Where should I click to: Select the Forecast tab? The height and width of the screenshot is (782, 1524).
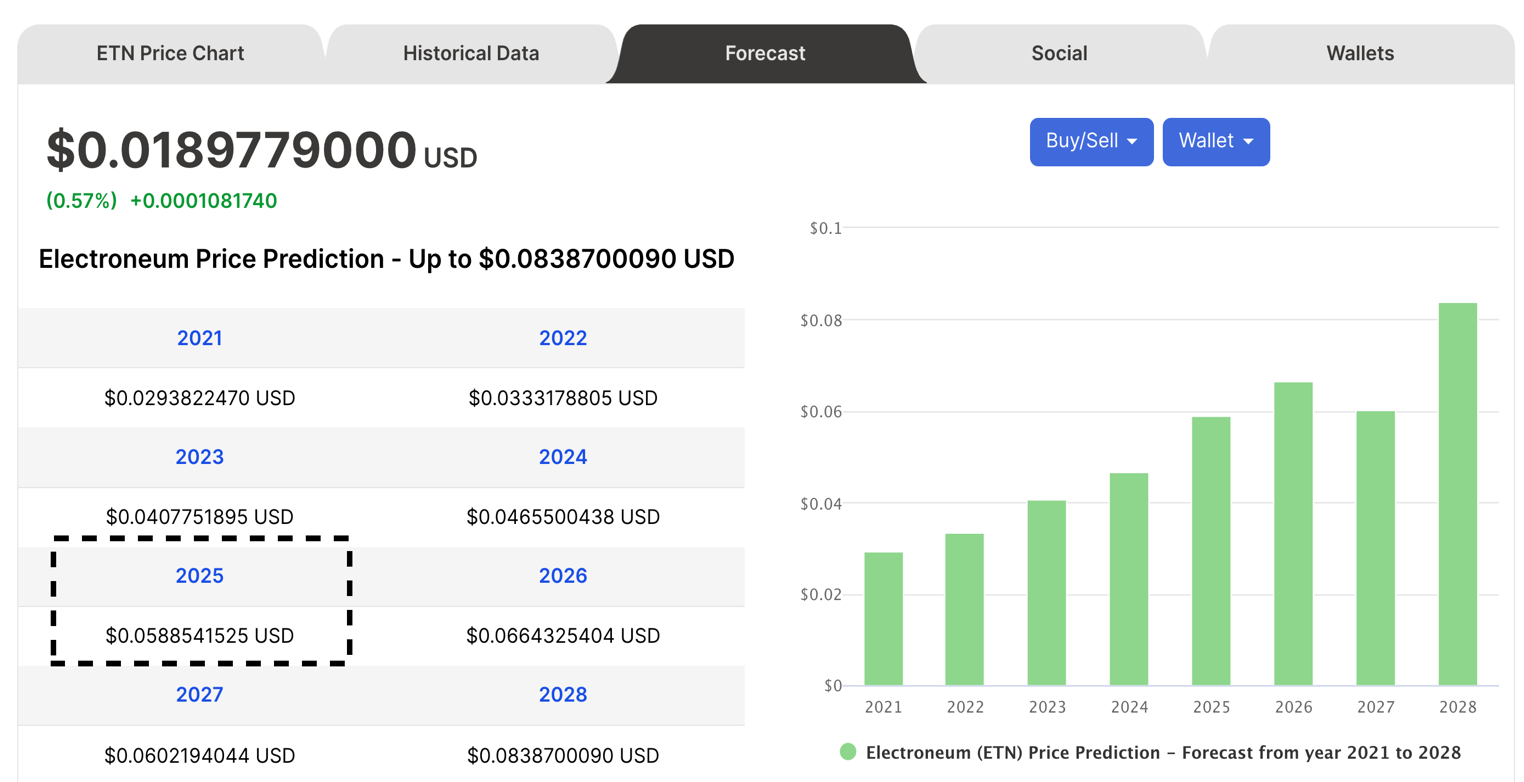tap(765, 53)
